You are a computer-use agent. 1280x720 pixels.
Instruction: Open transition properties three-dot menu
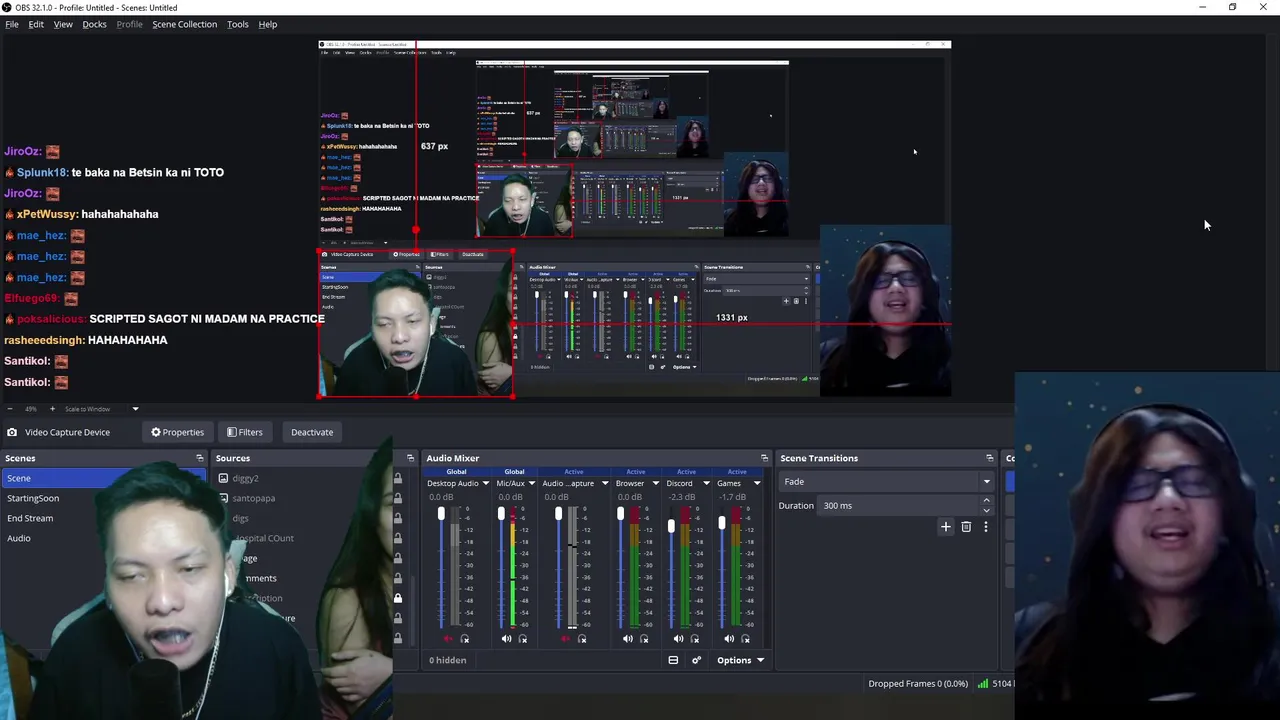click(x=985, y=526)
